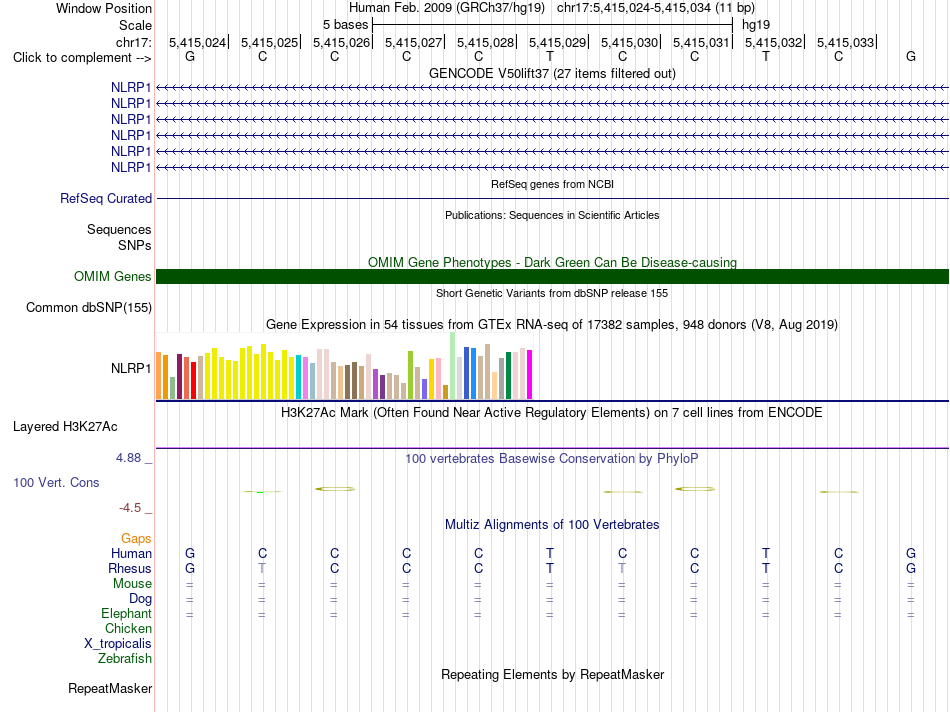Click the dark green OMIM Genes bar

552,276
